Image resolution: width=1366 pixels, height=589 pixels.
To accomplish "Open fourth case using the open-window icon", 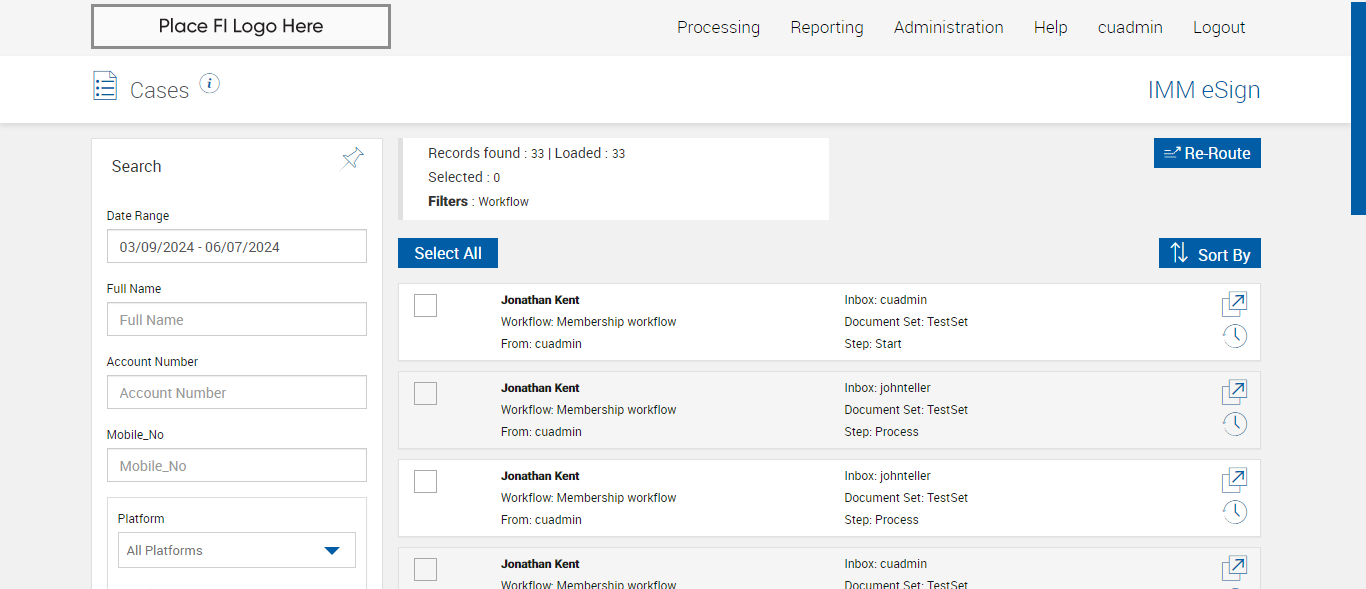I will 1234,568.
